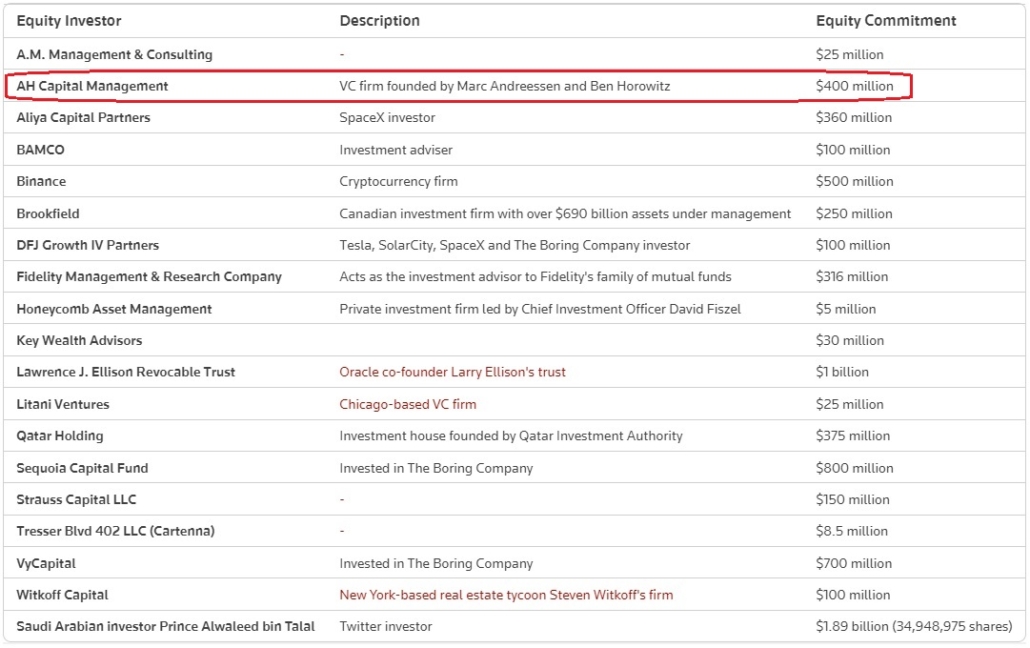Viewport: 1030px width, 648px height.
Task: Click Sequoia Capital Fund in the table
Action: coord(82,468)
